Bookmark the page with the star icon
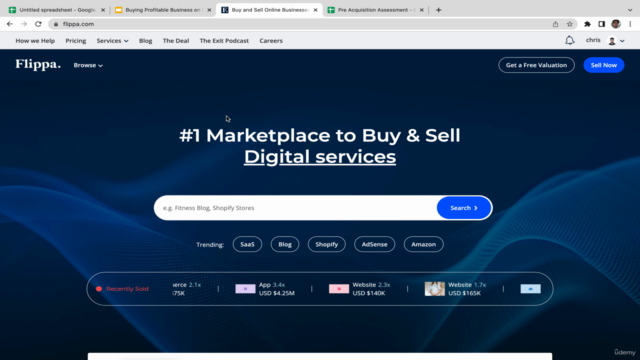Image resolution: width=640 pixels, height=360 pixels. point(570,24)
